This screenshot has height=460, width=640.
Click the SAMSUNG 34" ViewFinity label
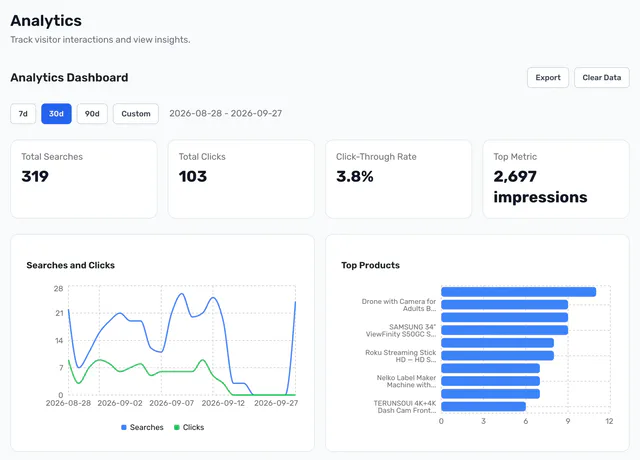[x=401, y=331]
